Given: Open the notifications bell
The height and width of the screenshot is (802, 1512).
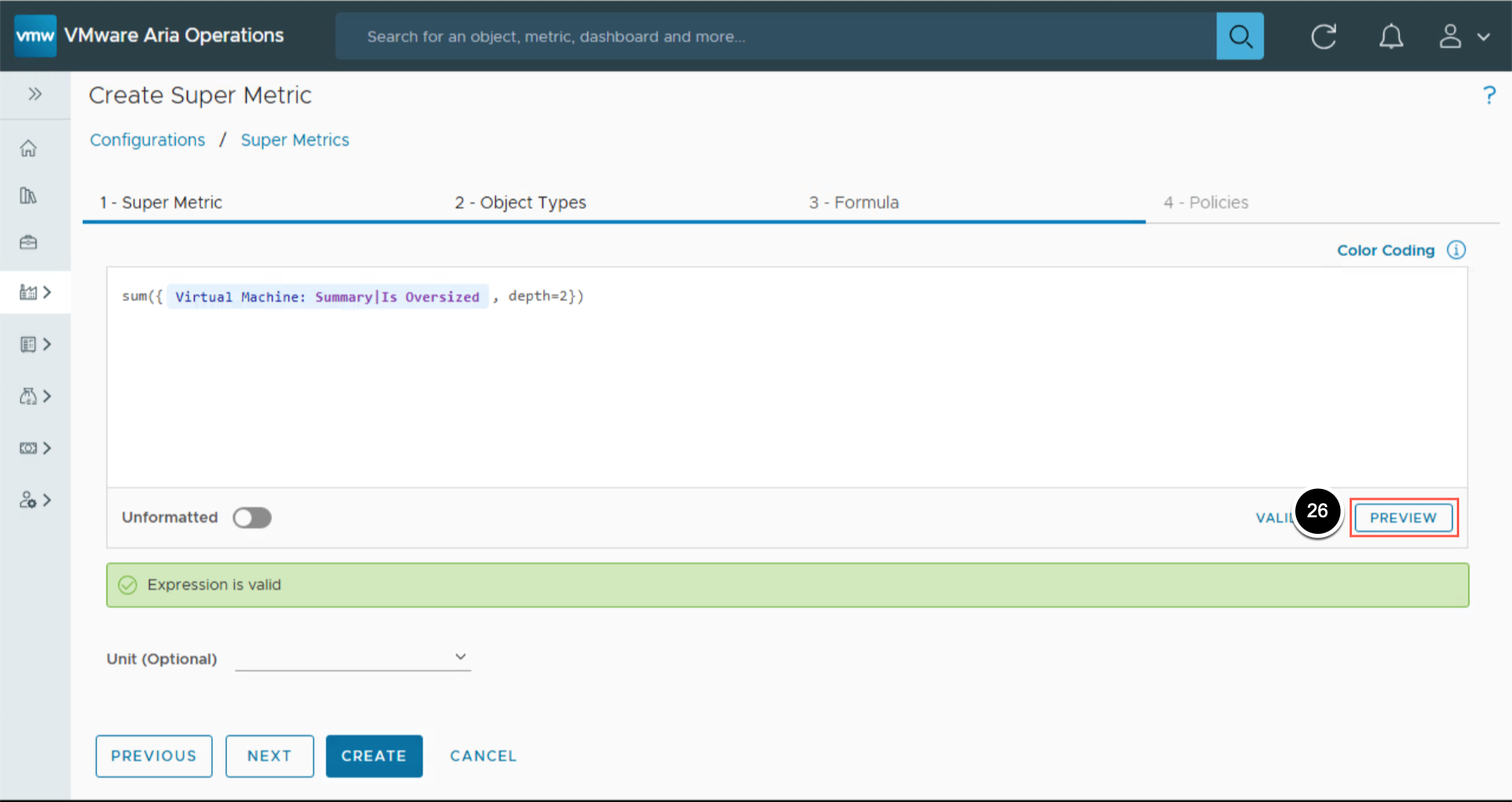Looking at the screenshot, I should (1391, 36).
